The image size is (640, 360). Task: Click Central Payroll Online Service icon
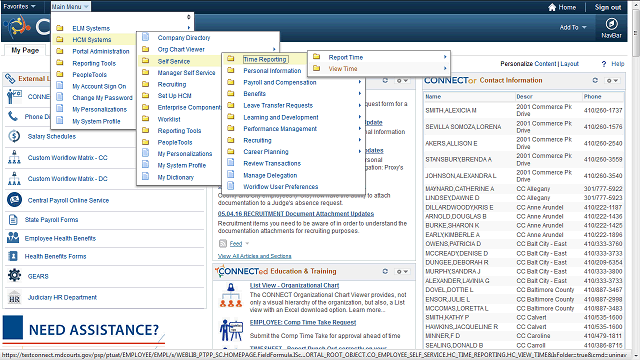[x=14, y=200]
